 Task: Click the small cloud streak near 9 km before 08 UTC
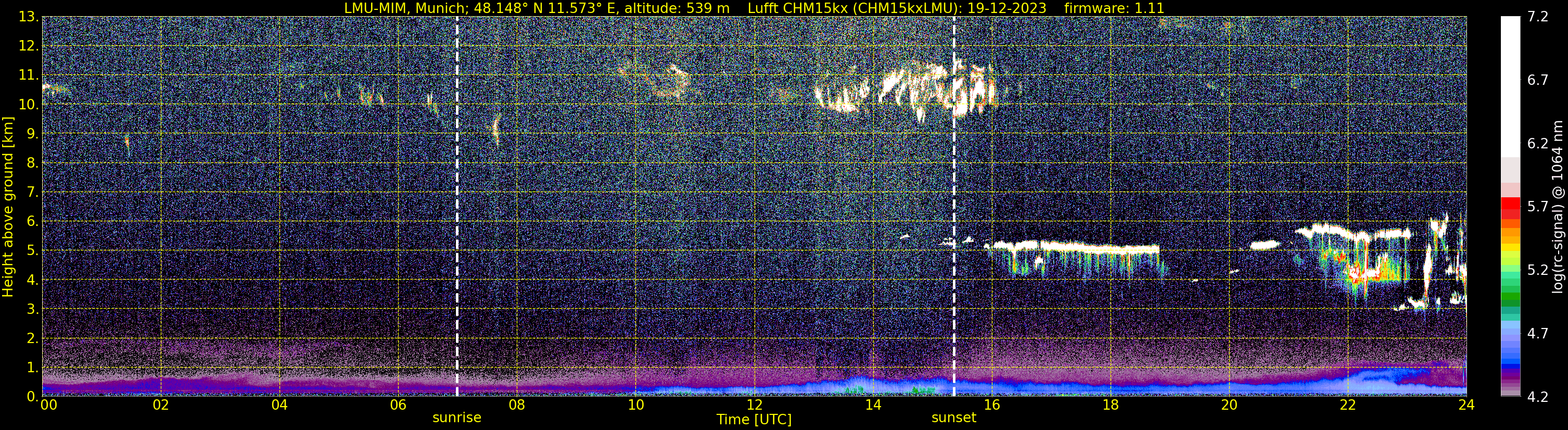click(496, 129)
